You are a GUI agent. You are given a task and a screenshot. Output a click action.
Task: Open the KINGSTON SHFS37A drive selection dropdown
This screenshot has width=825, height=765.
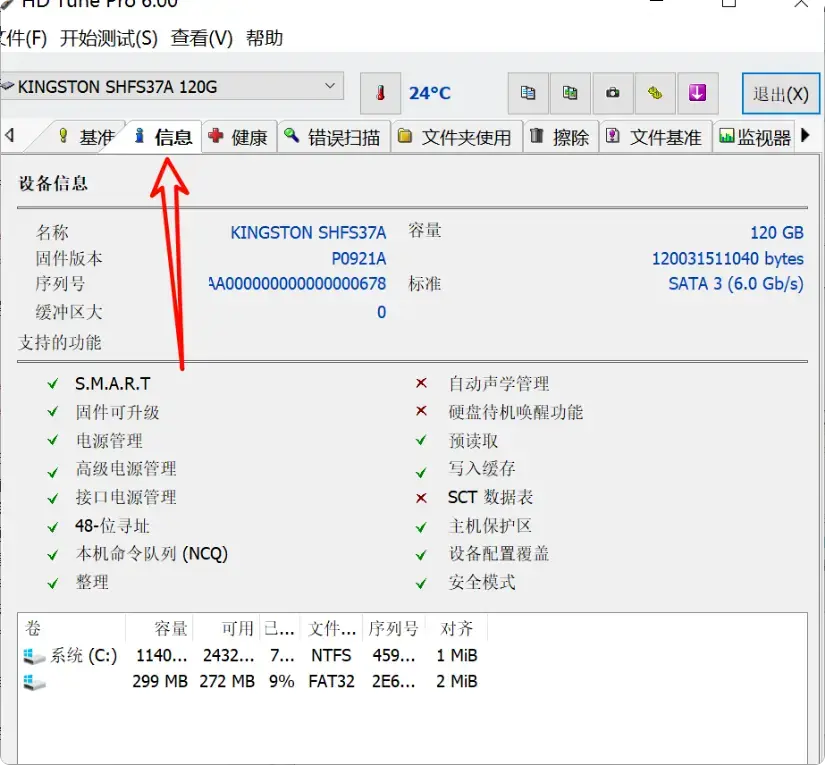[x=330, y=86]
